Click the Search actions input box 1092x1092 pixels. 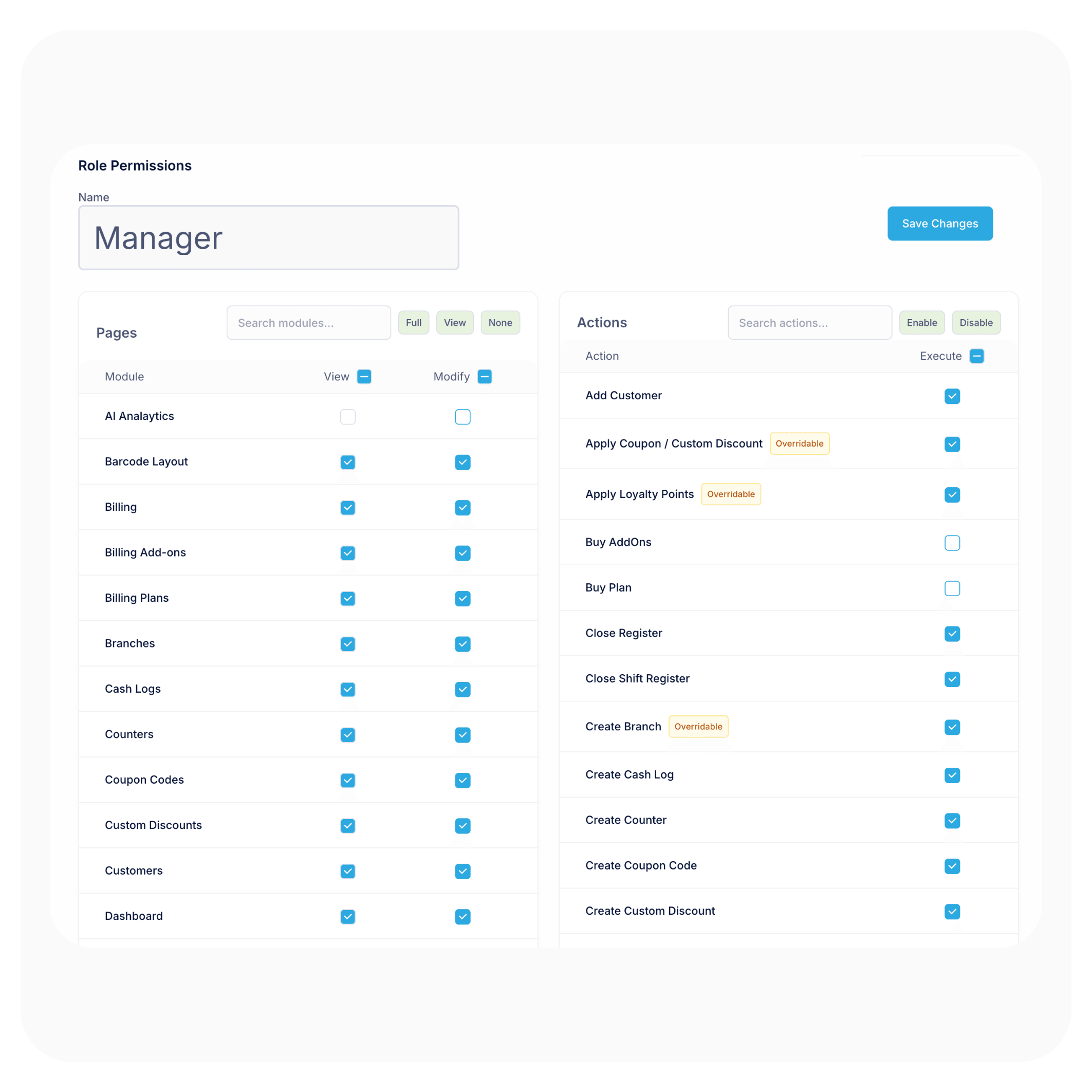pos(809,322)
